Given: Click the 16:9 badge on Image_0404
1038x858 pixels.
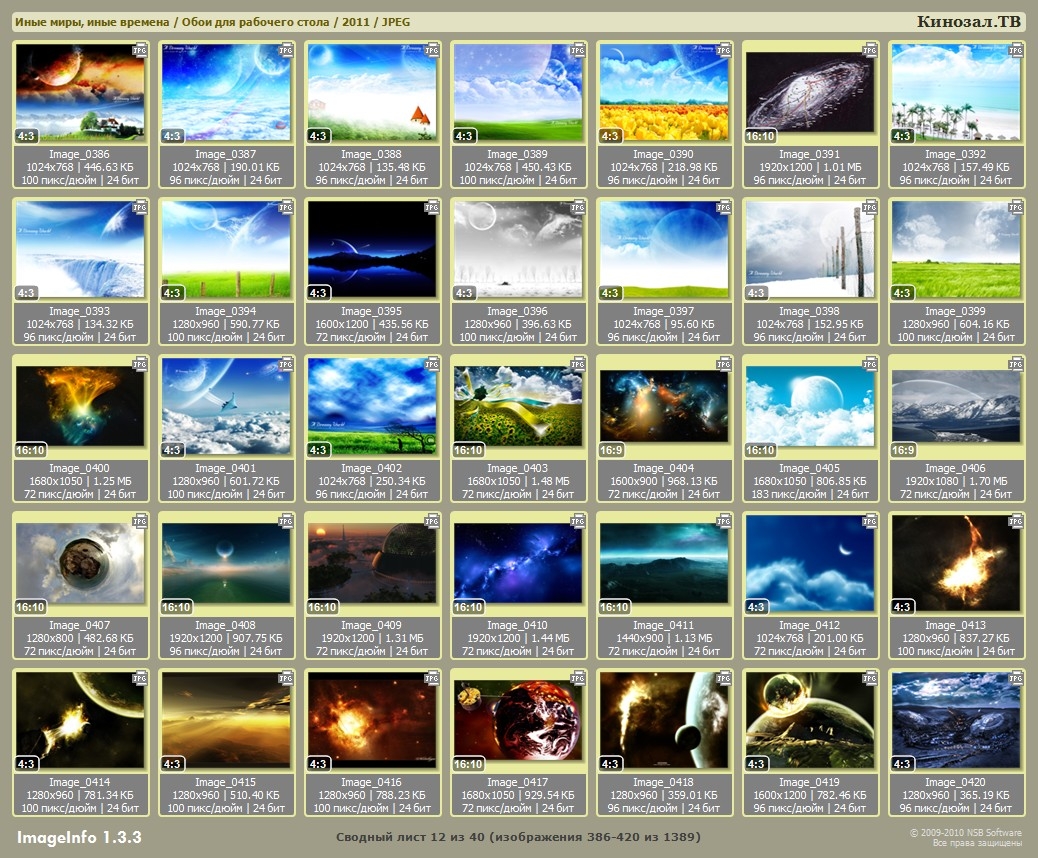Looking at the screenshot, I should tap(613, 450).
